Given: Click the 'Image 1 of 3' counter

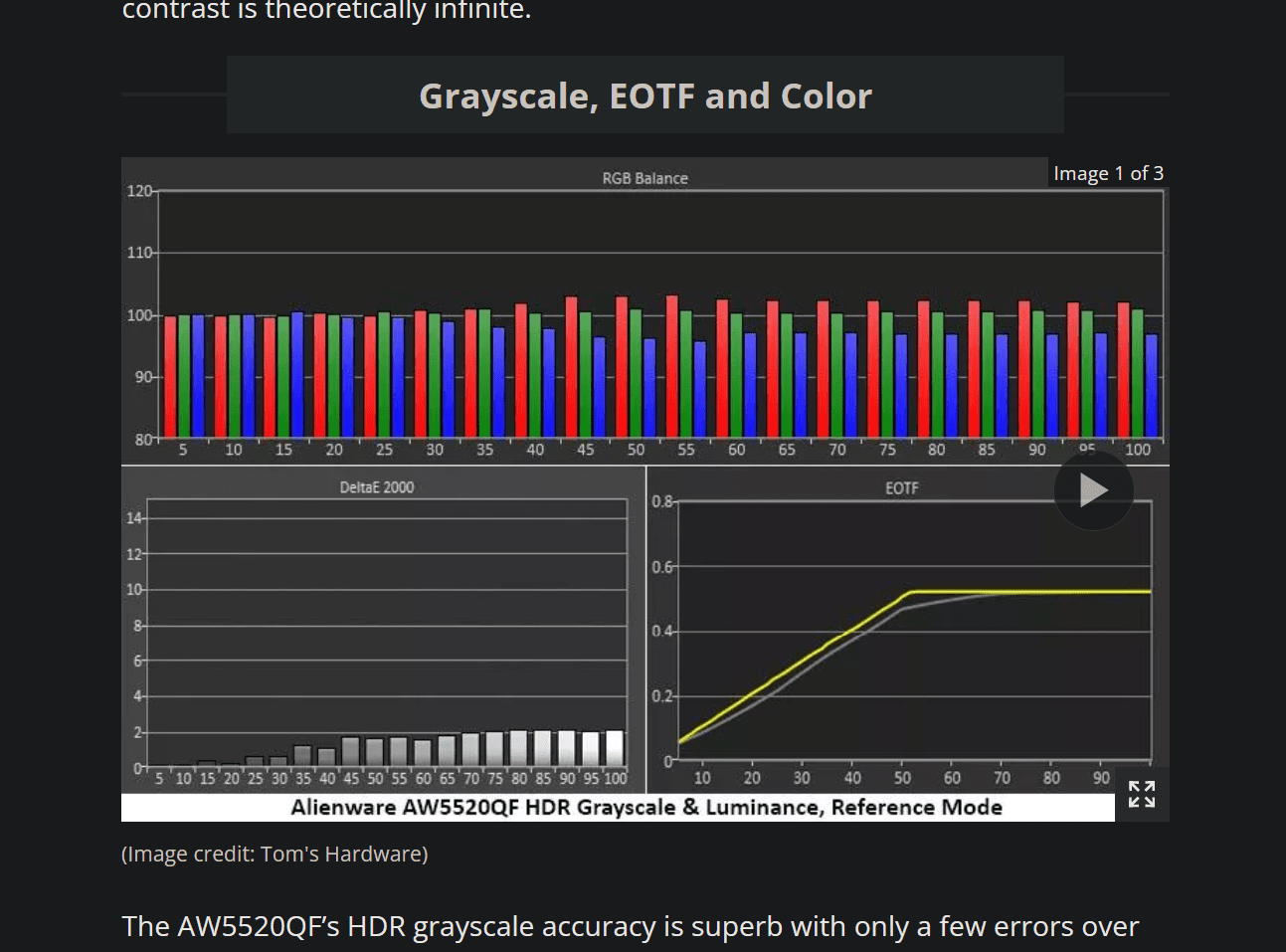Looking at the screenshot, I should (1108, 173).
